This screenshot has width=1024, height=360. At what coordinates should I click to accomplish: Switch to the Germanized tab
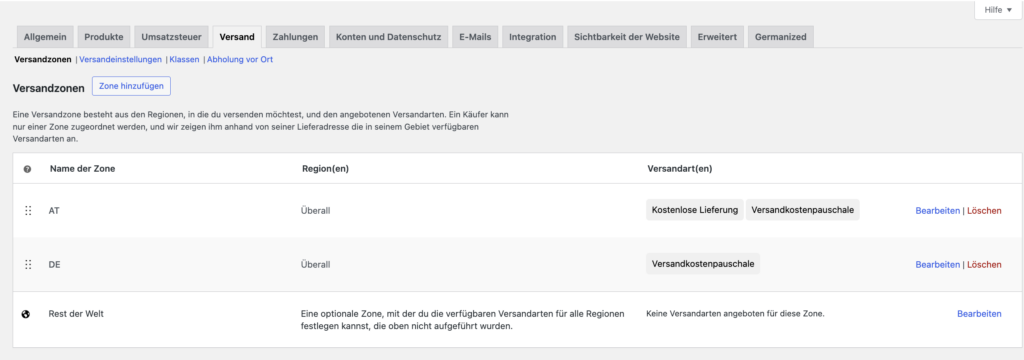[x=780, y=37]
